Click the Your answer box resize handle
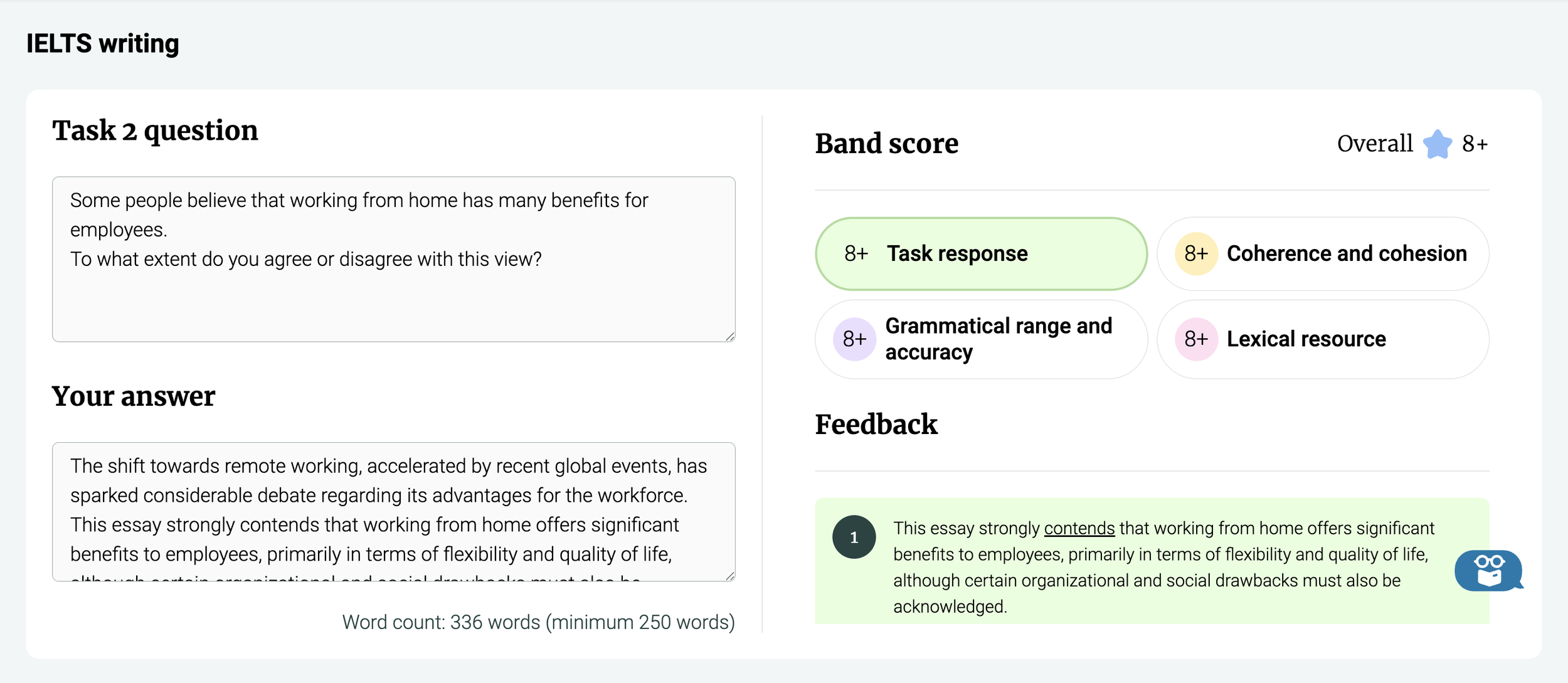The height and width of the screenshot is (683, 1568). tap(730, 576)
